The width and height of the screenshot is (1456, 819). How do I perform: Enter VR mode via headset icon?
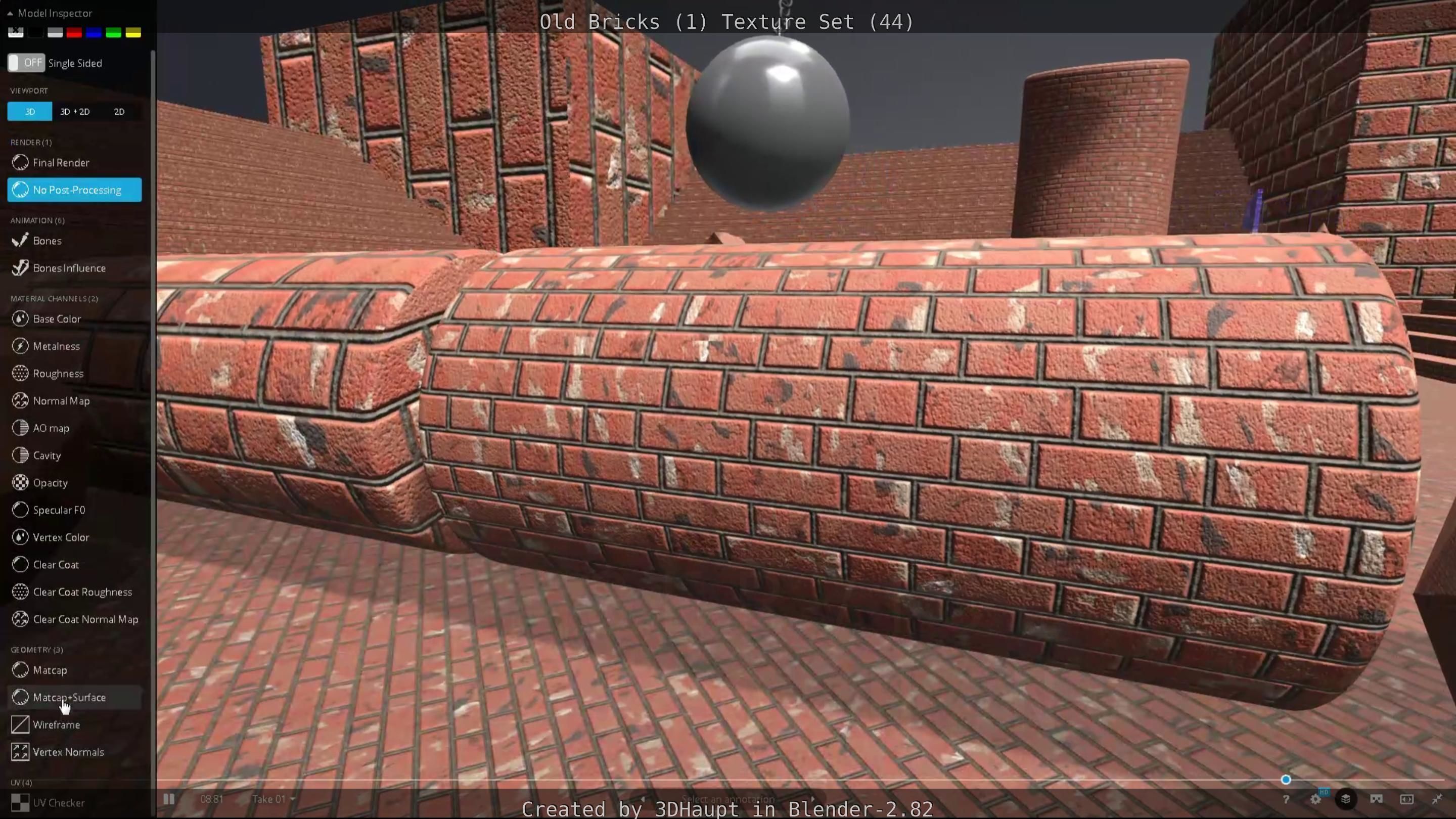(x=1376, y=799)
